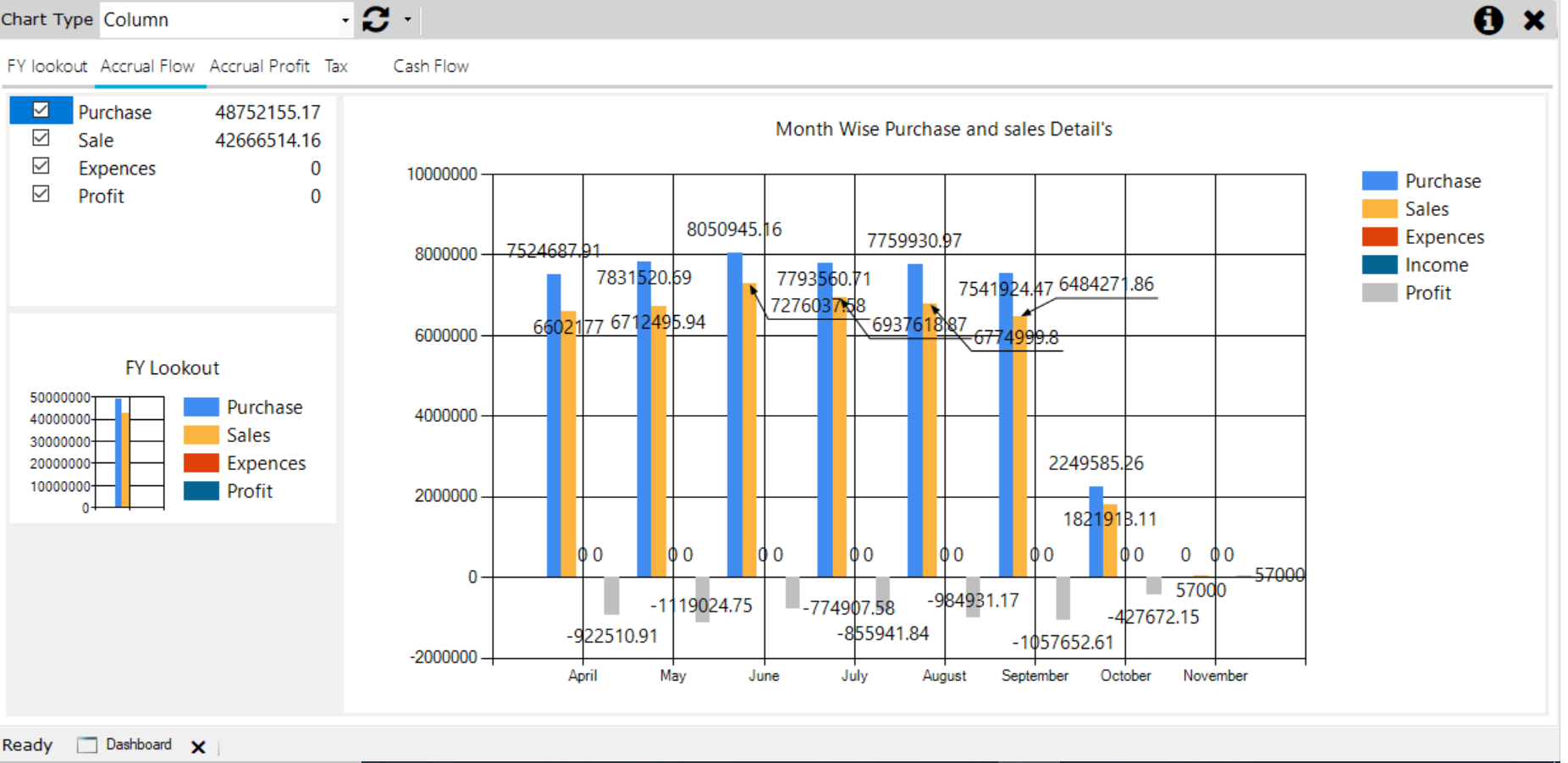Open the info panel at top right
This screenshot has height=763, width=1568.
pos(1488,20)
